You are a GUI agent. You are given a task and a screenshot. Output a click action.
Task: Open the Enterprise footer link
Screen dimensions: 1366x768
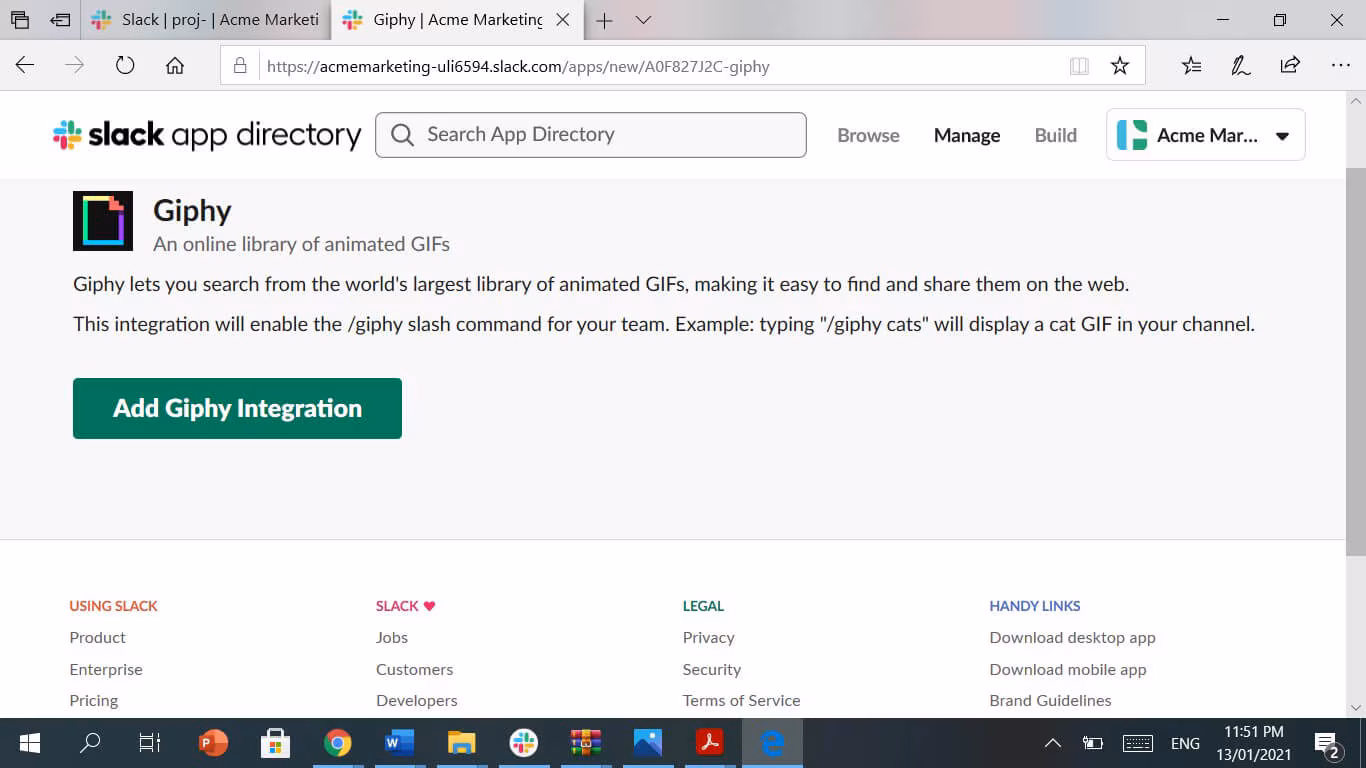click(106, 669)
